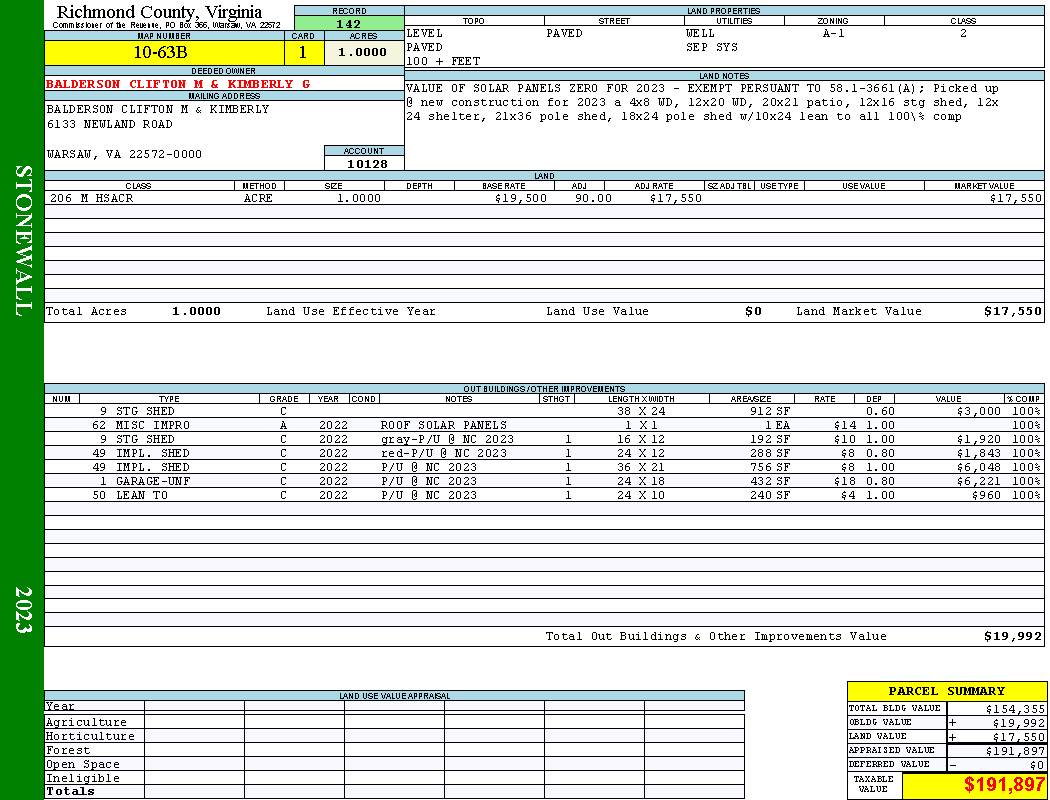Screen dimensions: 1050x800
Task: Click value $960 for lean to
Action: click(986, 495)
